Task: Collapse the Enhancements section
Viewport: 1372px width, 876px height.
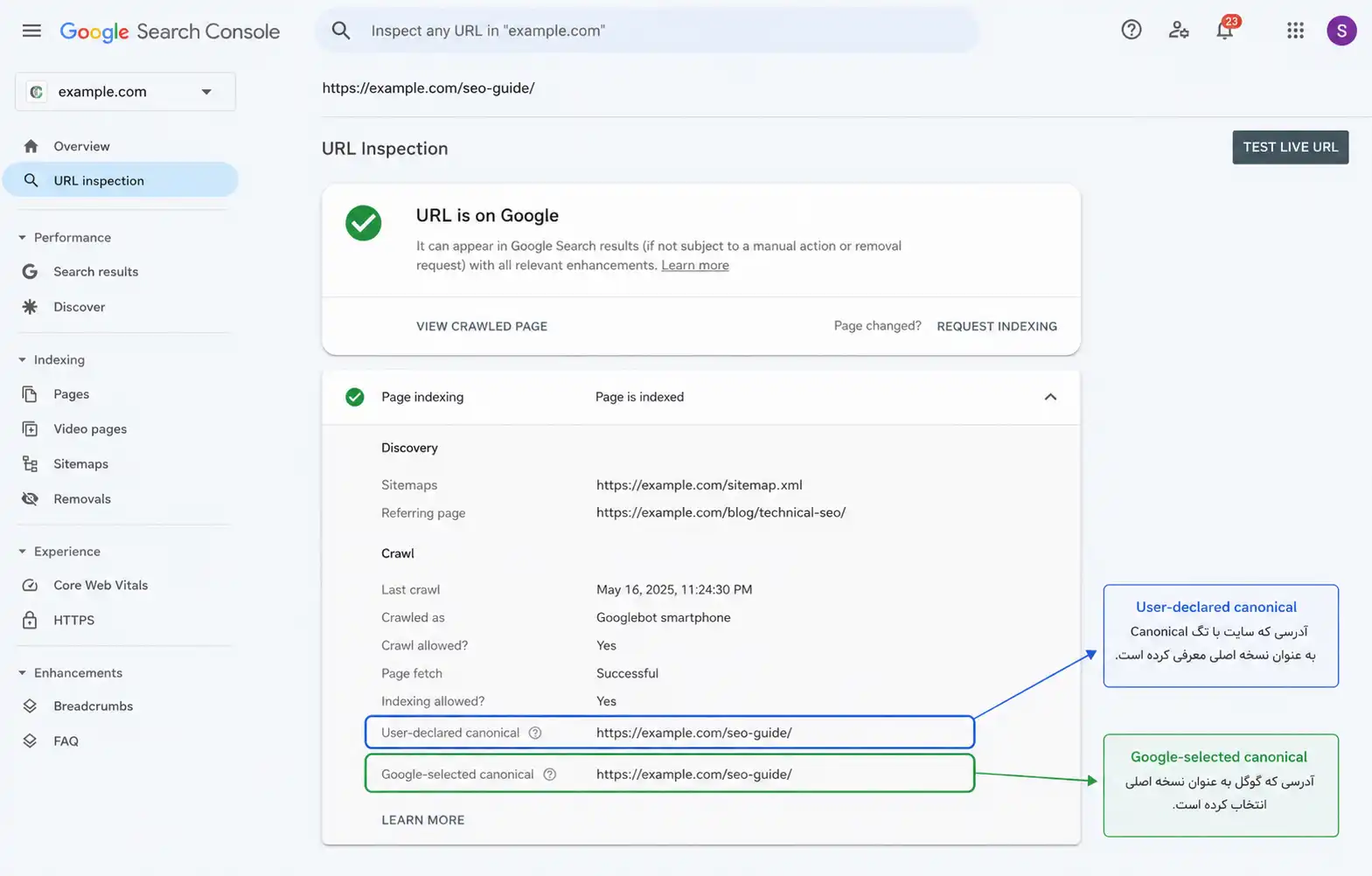Action: (x=22, y=673)
